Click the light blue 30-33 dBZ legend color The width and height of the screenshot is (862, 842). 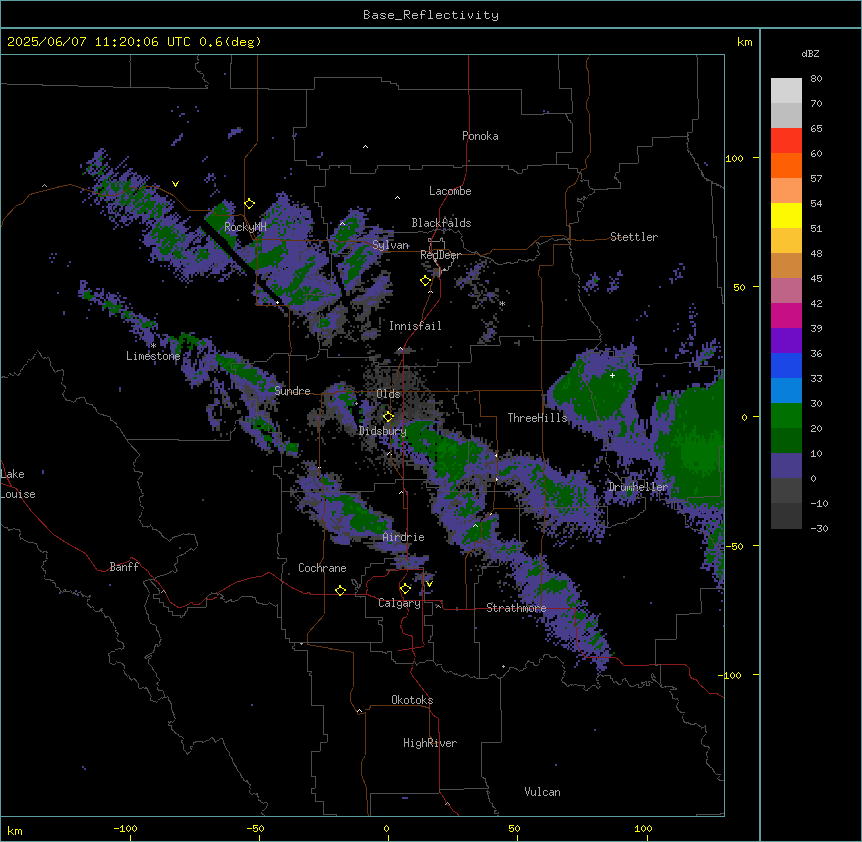(x=786, y=391)
